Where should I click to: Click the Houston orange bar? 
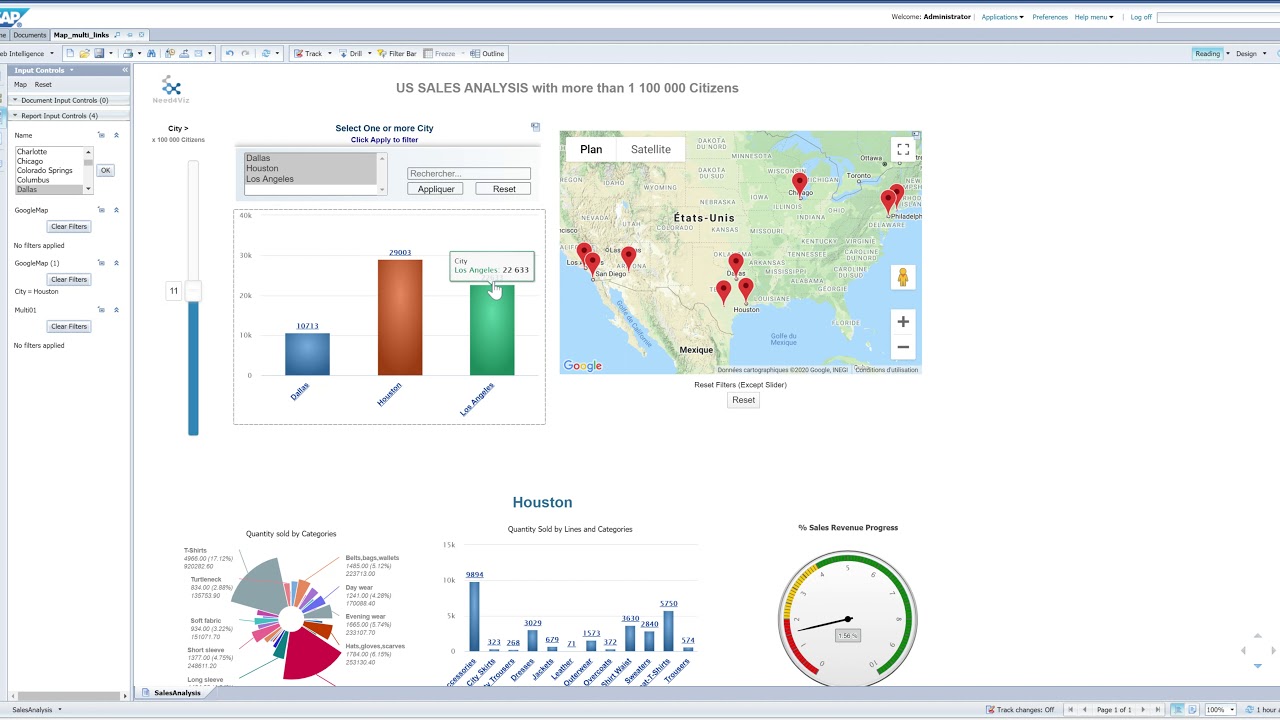pyautogui.click(x=400, y=317)
